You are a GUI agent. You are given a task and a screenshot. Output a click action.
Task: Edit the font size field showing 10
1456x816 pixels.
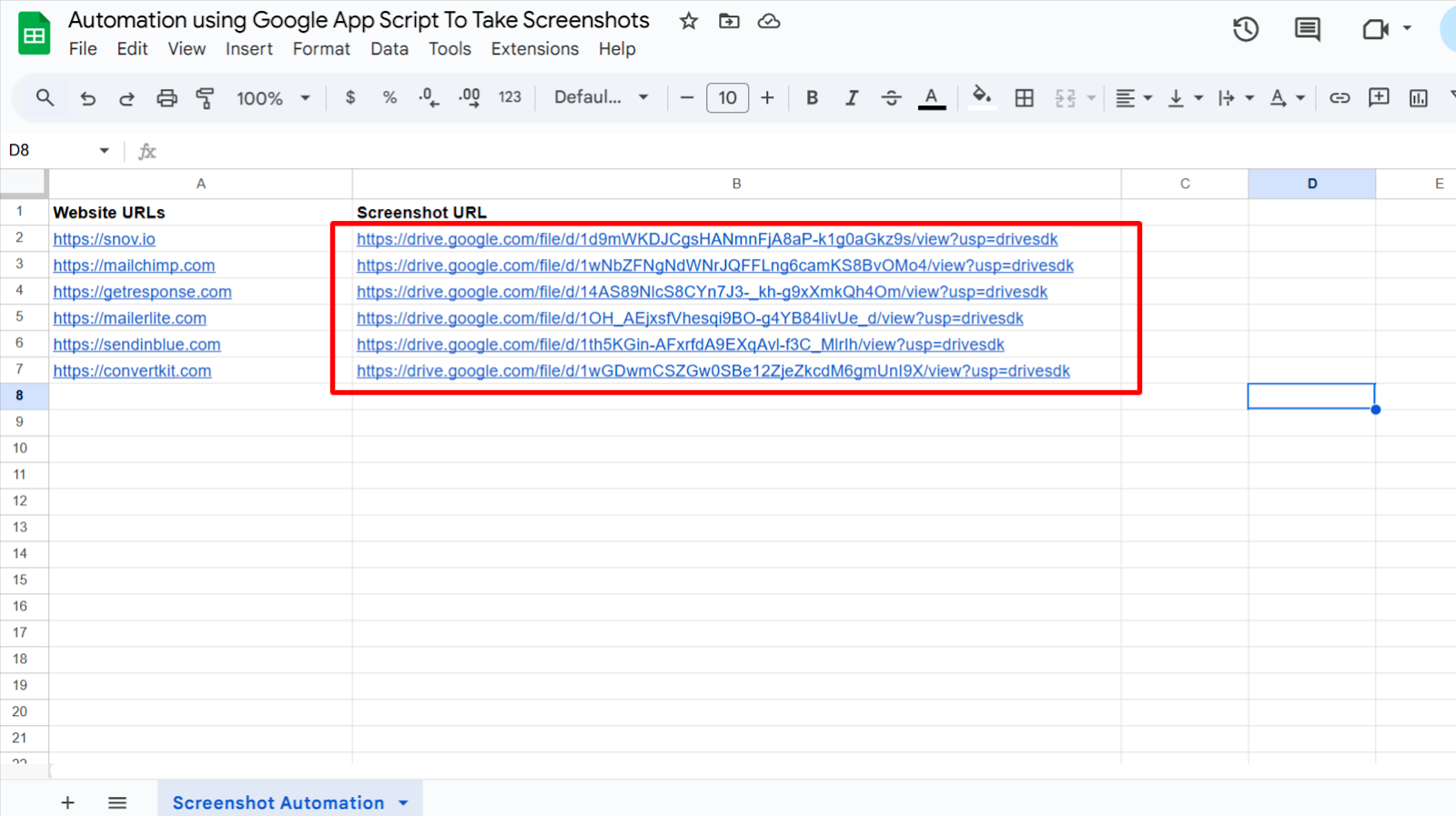(x=727, y=97)
